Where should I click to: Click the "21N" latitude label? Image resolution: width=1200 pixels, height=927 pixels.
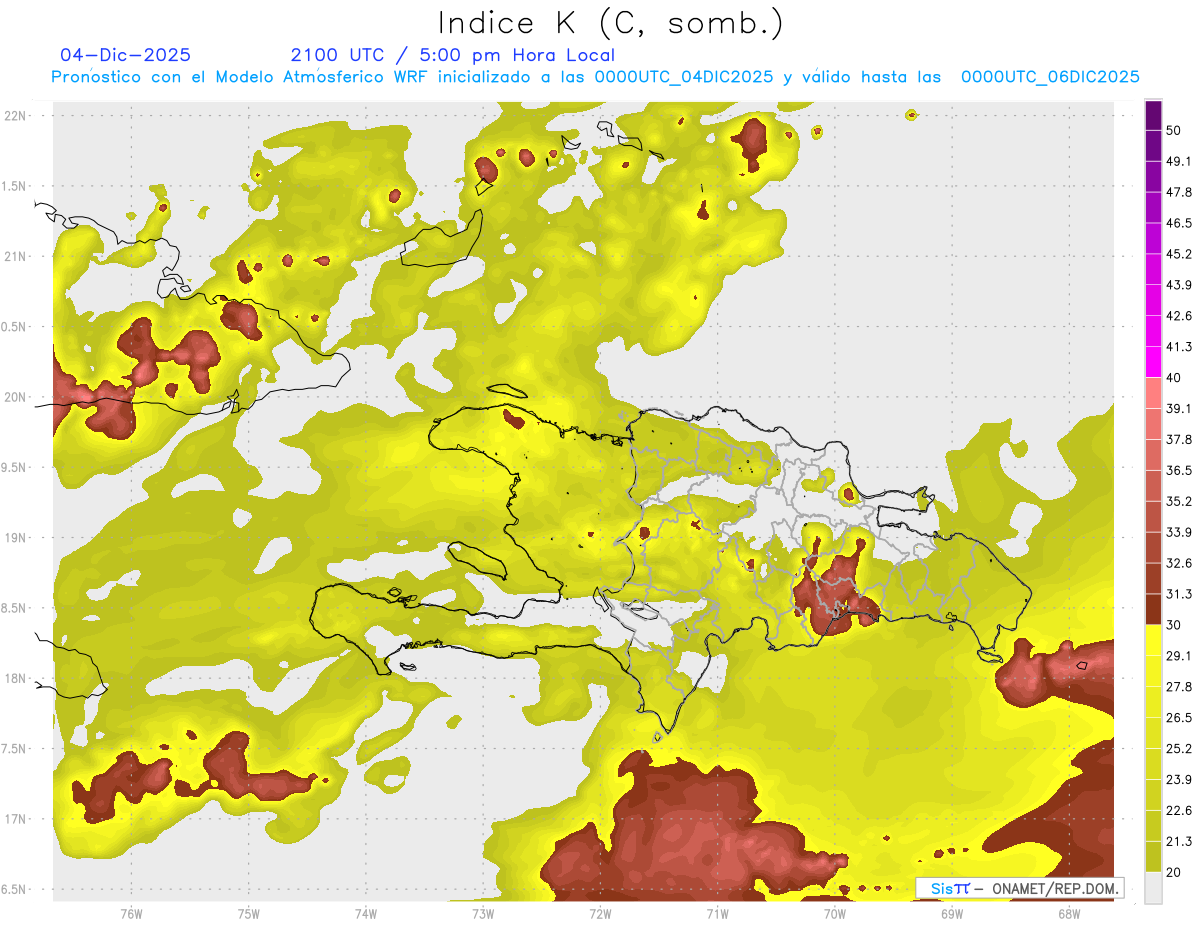(15, 256)
